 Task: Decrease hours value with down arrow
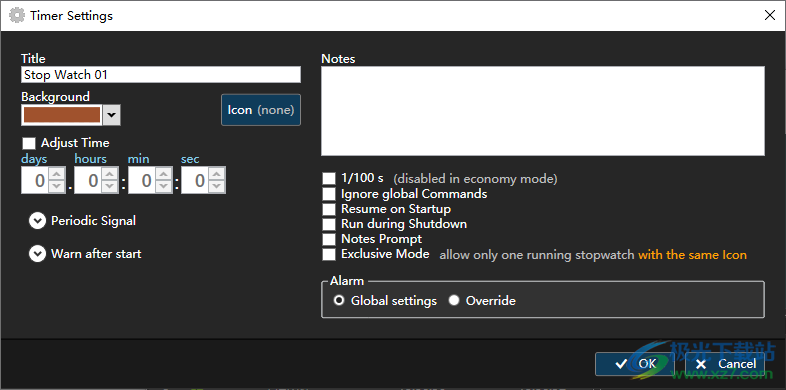110,186
